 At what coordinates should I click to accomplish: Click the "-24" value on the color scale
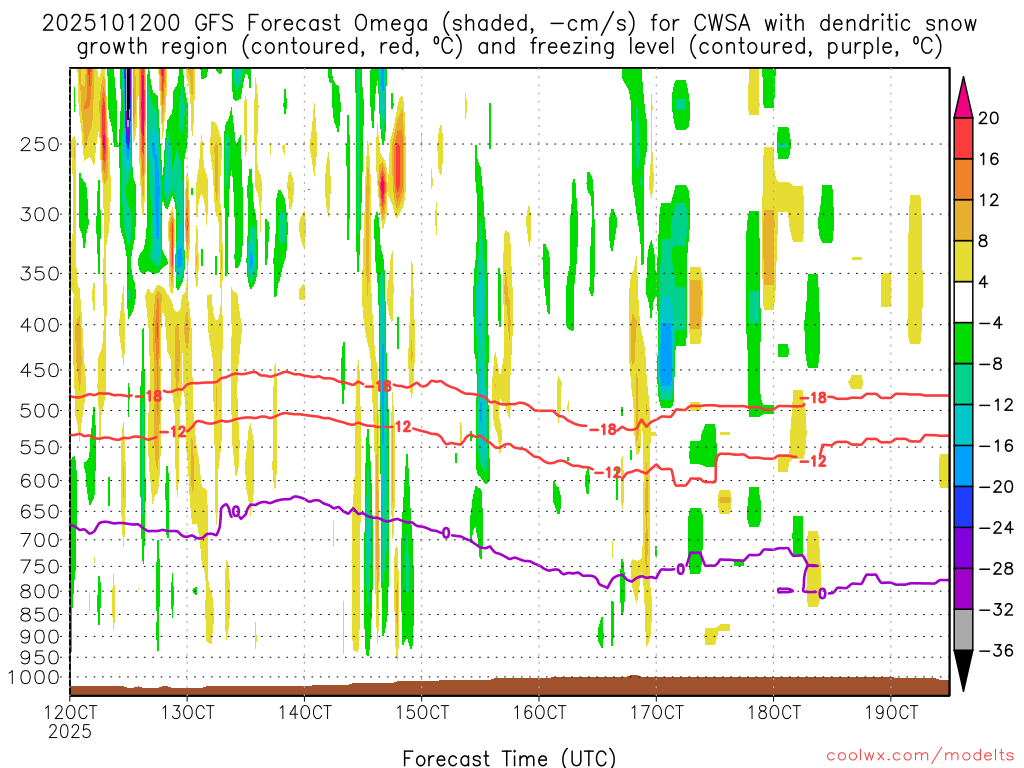pyautogui.click(x=995, y=528)
